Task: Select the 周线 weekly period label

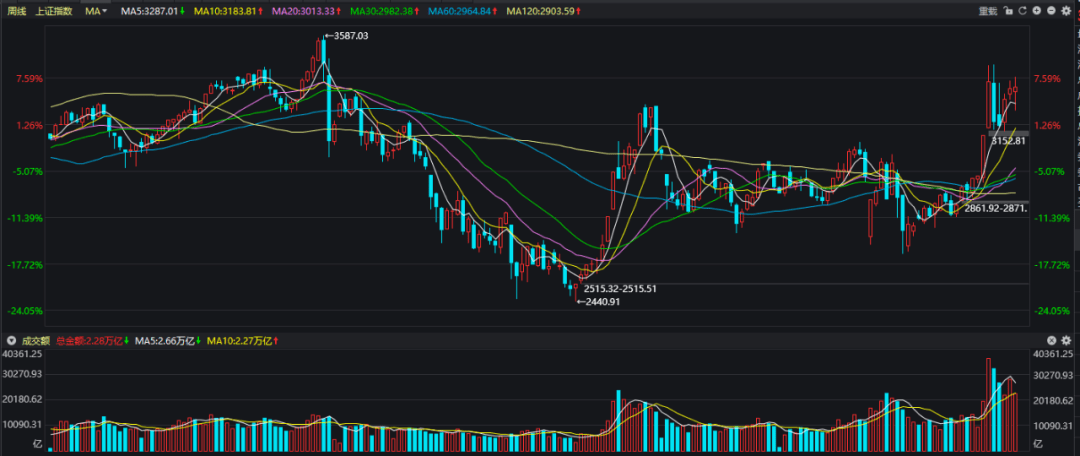Action: pos(17,11)
